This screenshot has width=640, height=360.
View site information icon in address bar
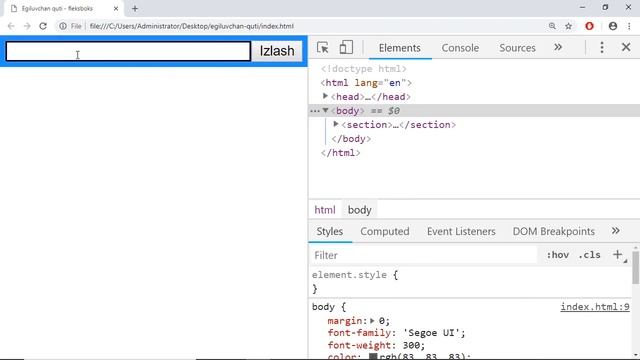click(x=63, y=26)
